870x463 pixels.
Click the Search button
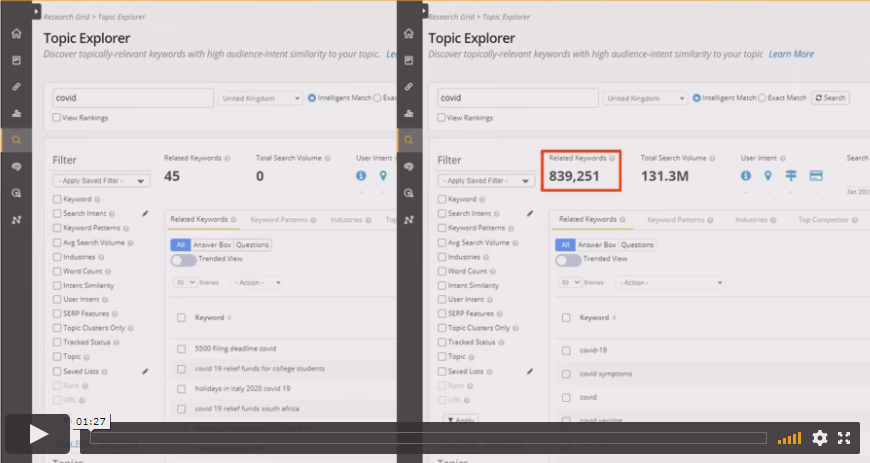(x=830, y=98)
